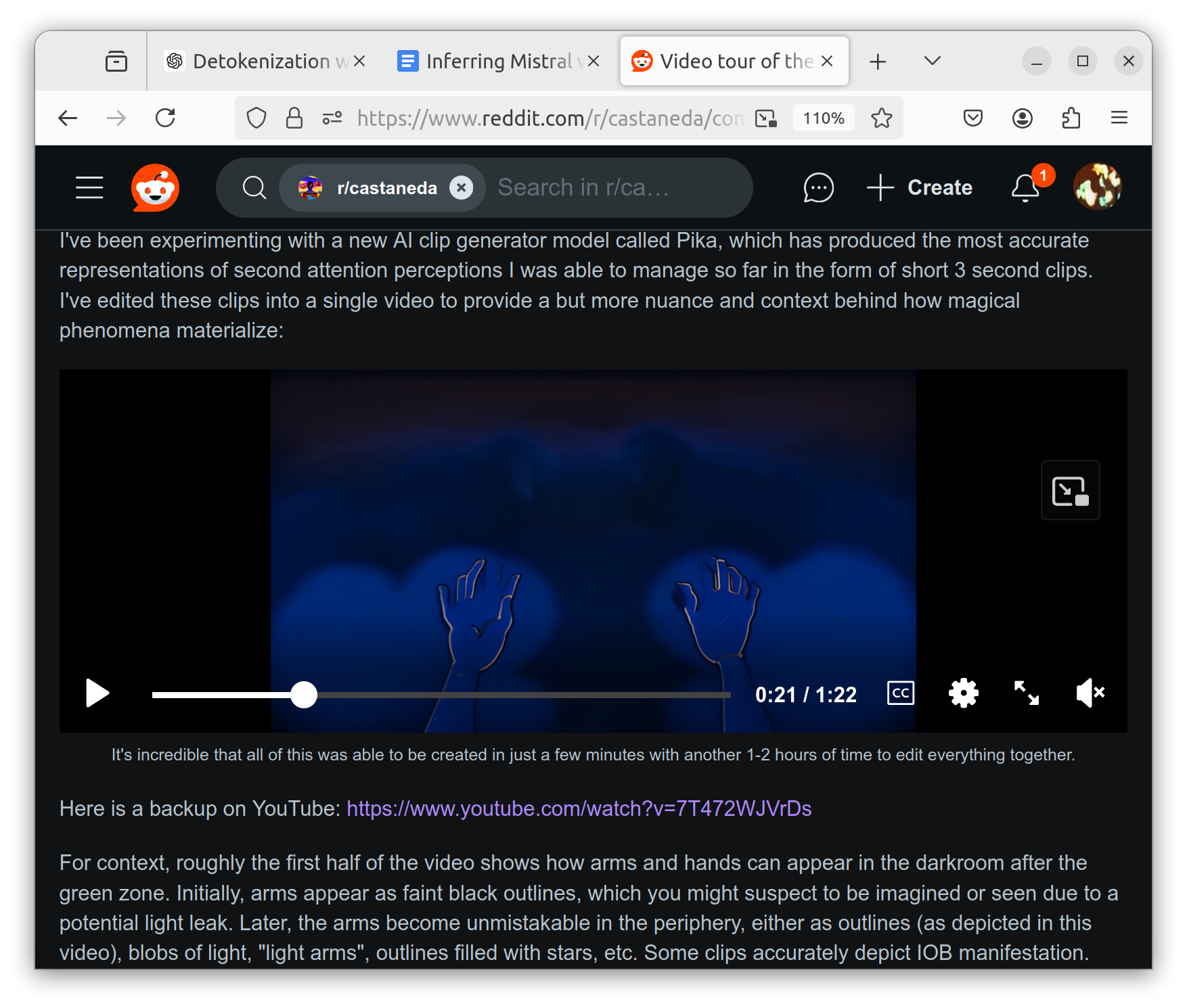This screenshot has height=1008, width=1187.
Task: Open the YouTube backup link
Action: (579, 808)
